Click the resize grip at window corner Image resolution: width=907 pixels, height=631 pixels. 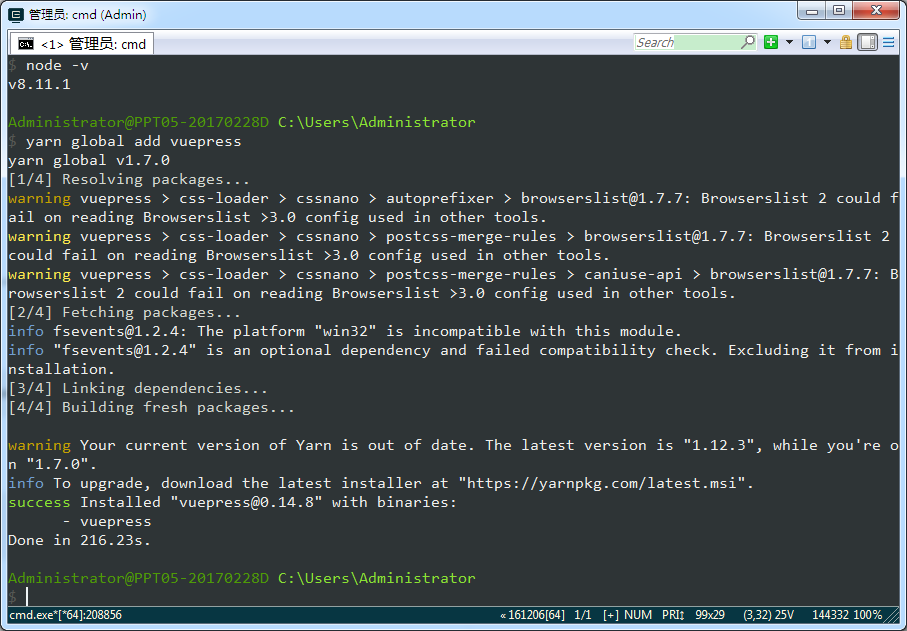[x=893, y=616]
